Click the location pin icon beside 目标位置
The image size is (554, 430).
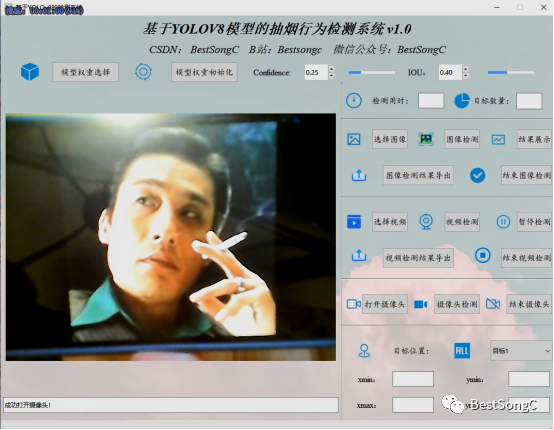[x=364, y=351]
